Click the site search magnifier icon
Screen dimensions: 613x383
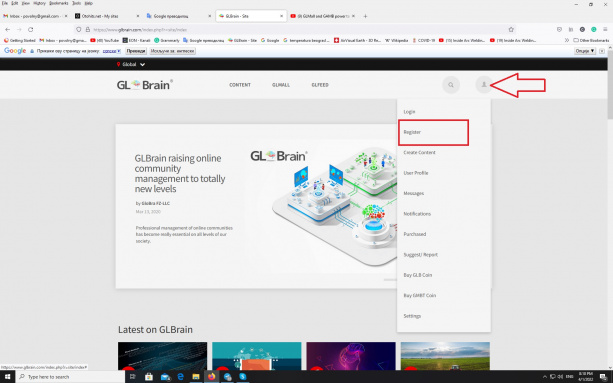tap(451, 85)
